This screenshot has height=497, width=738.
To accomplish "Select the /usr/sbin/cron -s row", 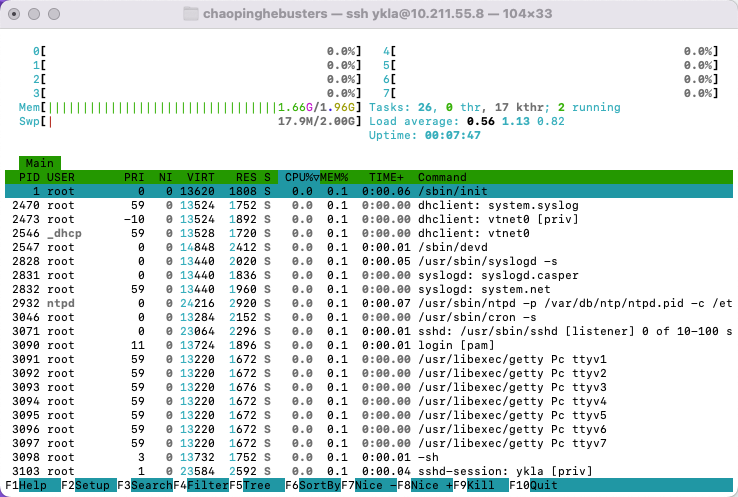I will coord(369,317).
